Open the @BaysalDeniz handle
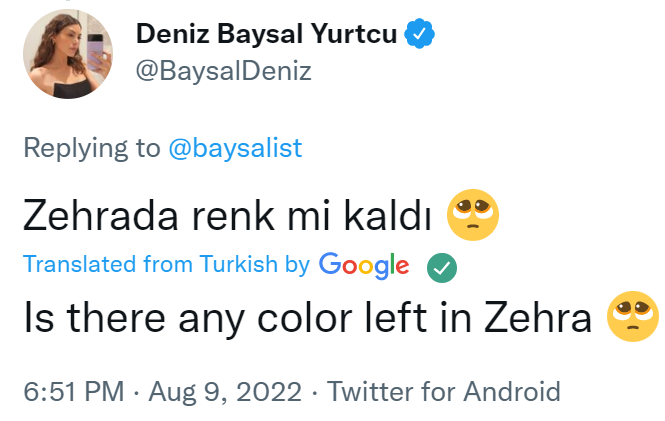 (x=224, y=71)
